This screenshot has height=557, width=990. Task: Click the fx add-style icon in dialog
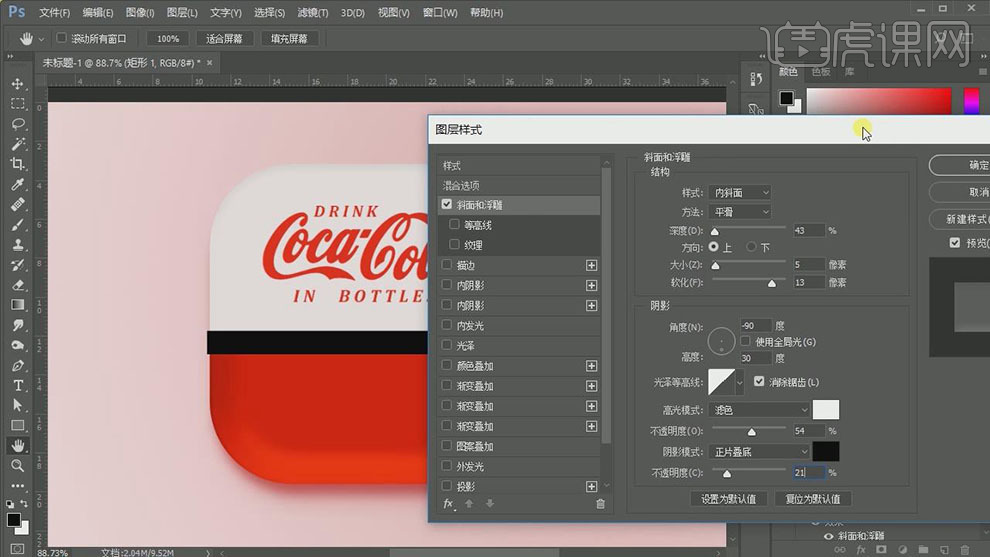(449, 504)
